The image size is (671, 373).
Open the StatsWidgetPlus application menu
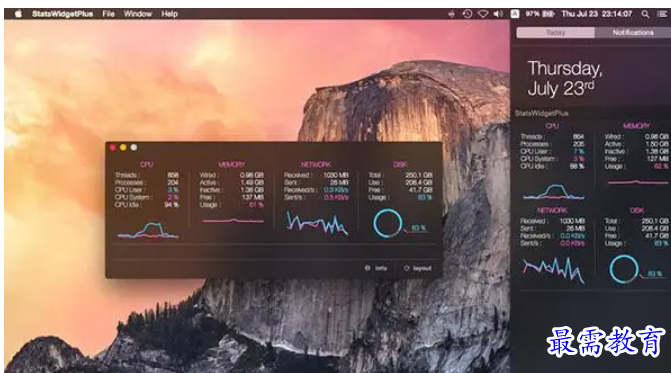tap(62, 14)
